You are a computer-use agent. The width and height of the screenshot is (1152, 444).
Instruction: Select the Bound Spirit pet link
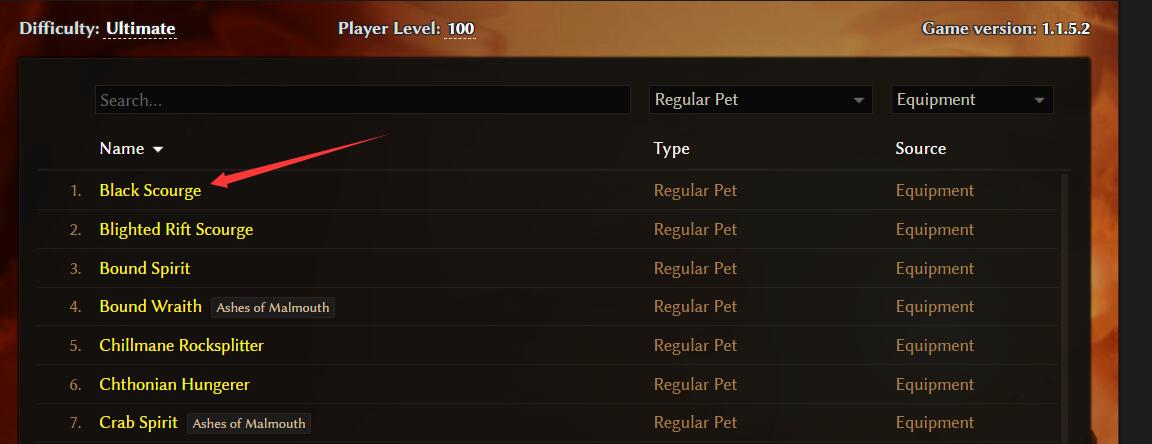[145, 268]
